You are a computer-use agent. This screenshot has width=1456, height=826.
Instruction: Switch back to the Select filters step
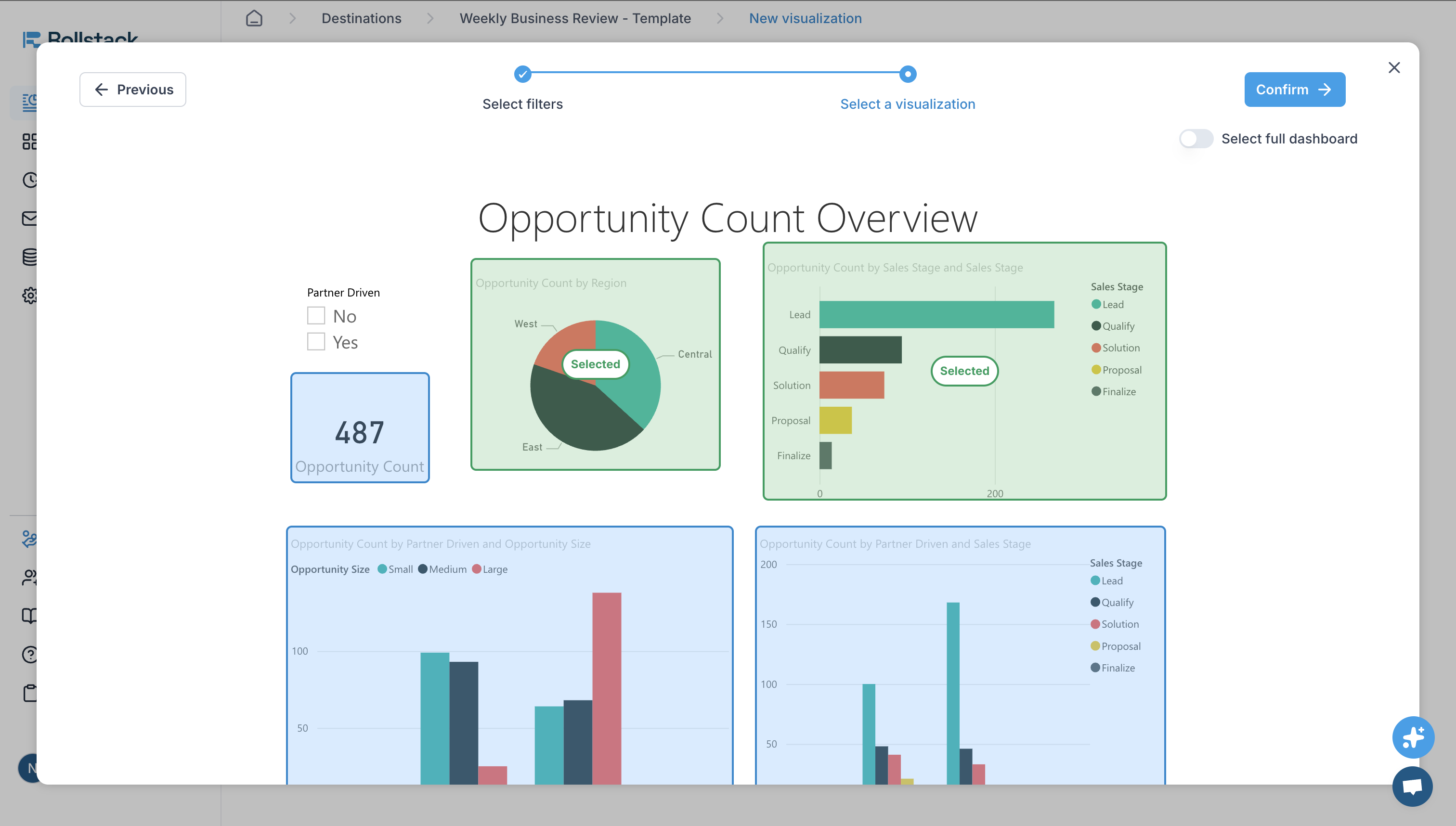(x=522, y=104)
